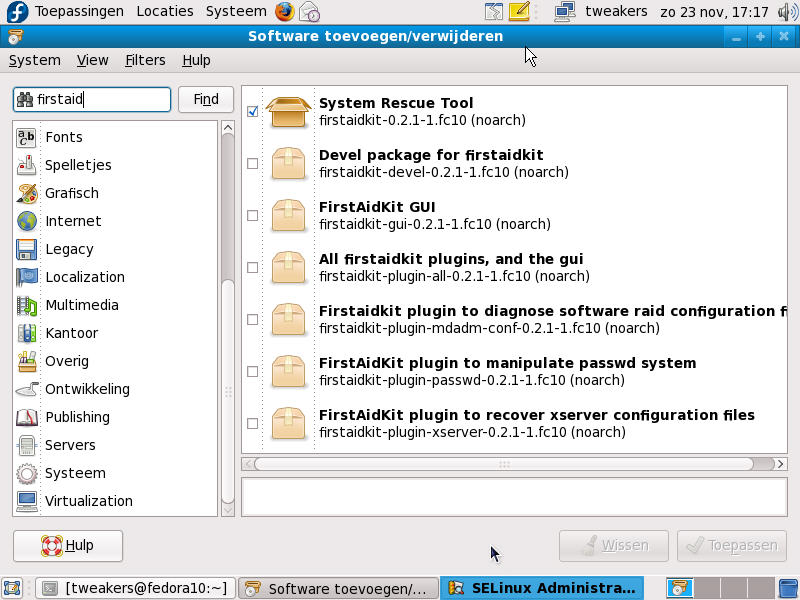Tick All firstaidkit plugins checkbox
This screenshot has width=800, height=600.
tap(253, 267)
